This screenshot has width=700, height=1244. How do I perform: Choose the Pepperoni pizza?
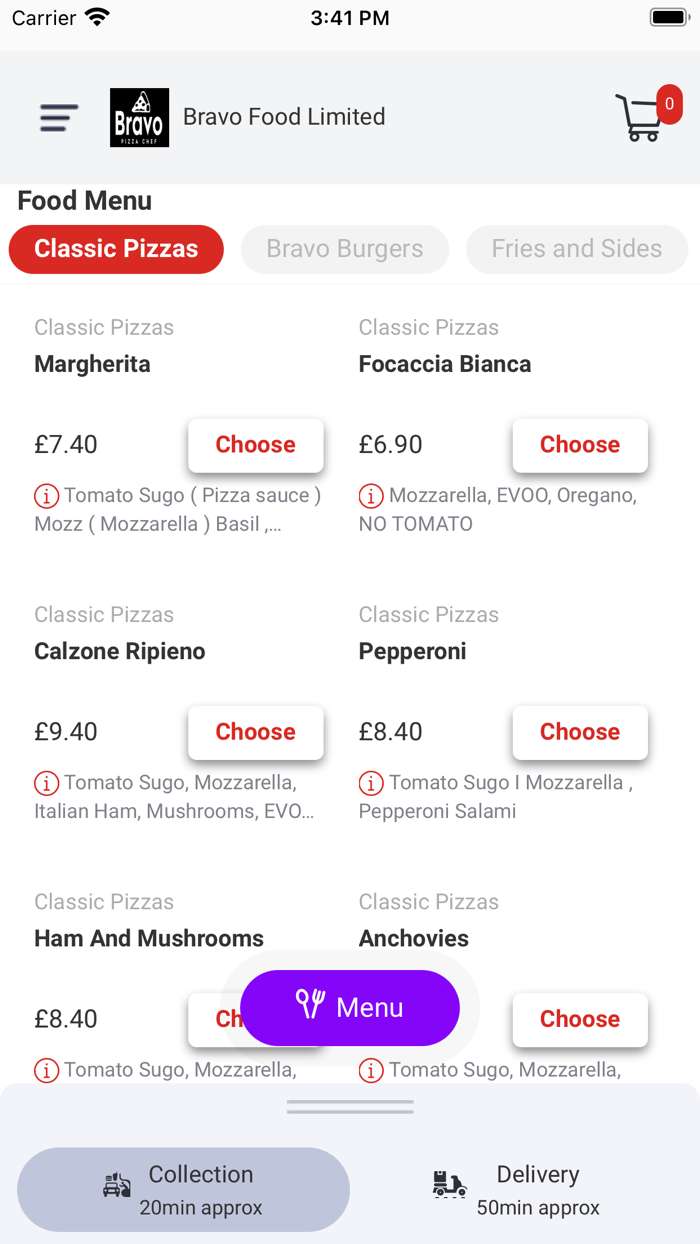pos(580,732)
